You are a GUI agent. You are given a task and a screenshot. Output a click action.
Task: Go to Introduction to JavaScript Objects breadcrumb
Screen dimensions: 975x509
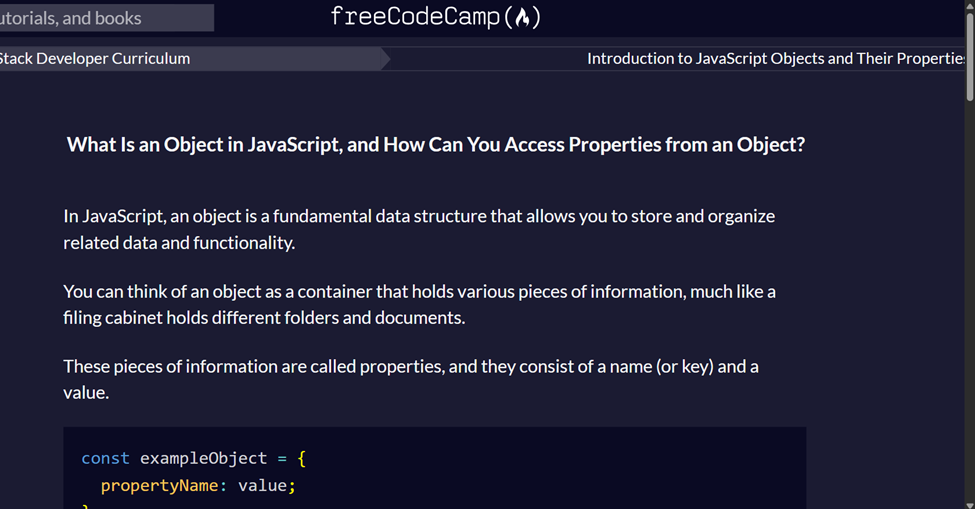[x=775, y=58]
